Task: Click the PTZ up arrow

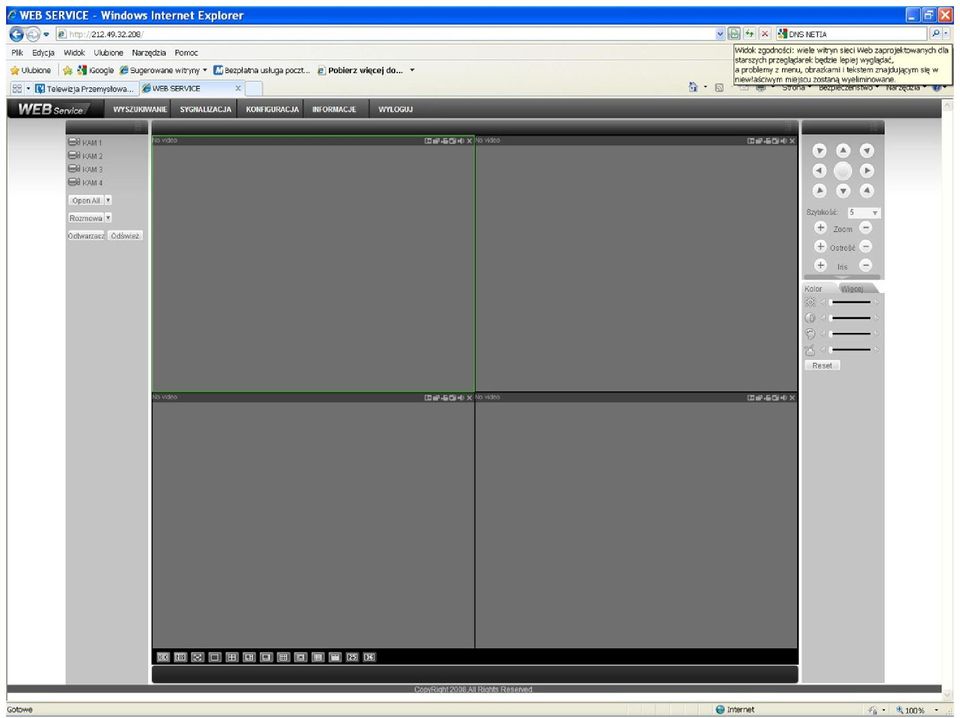Action: pyautogui.click(x=843, y=150)
